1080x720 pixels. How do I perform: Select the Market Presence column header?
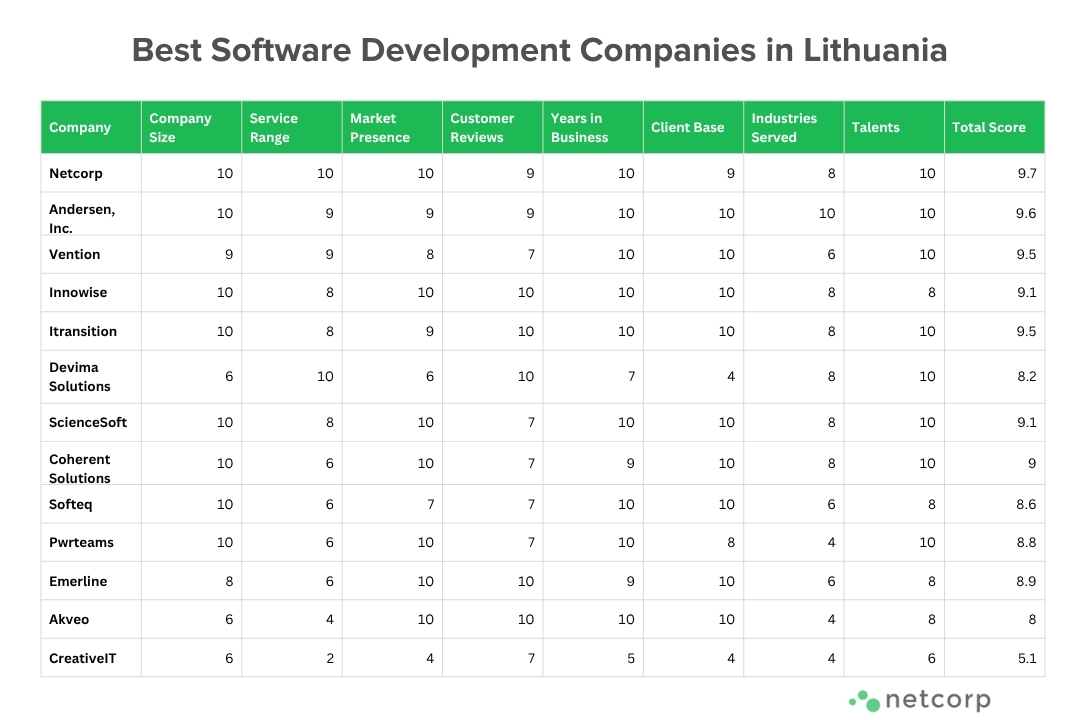(x=392, y=127)
